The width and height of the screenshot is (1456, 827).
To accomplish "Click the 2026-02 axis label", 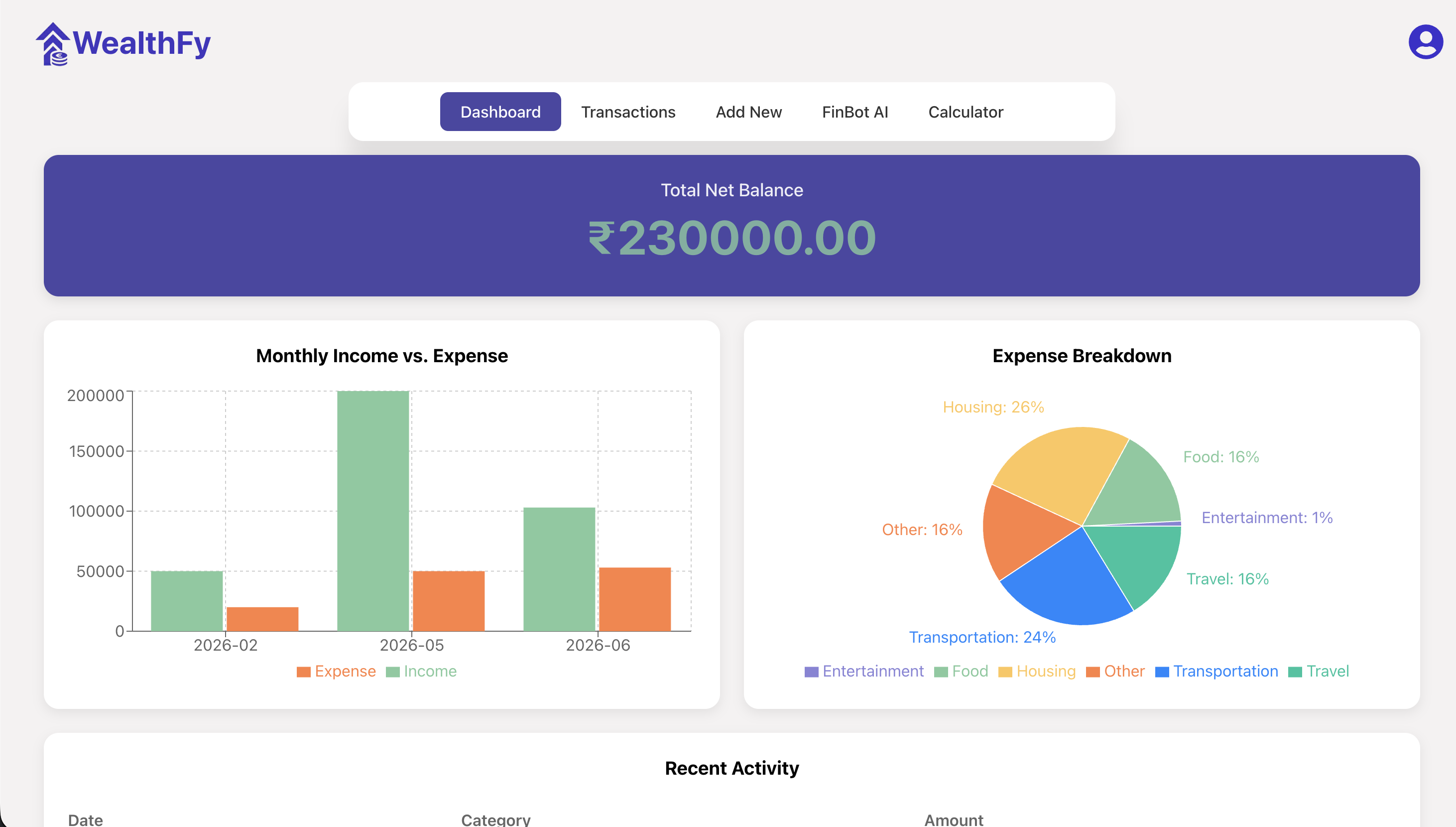I will (x=226, y=645).
